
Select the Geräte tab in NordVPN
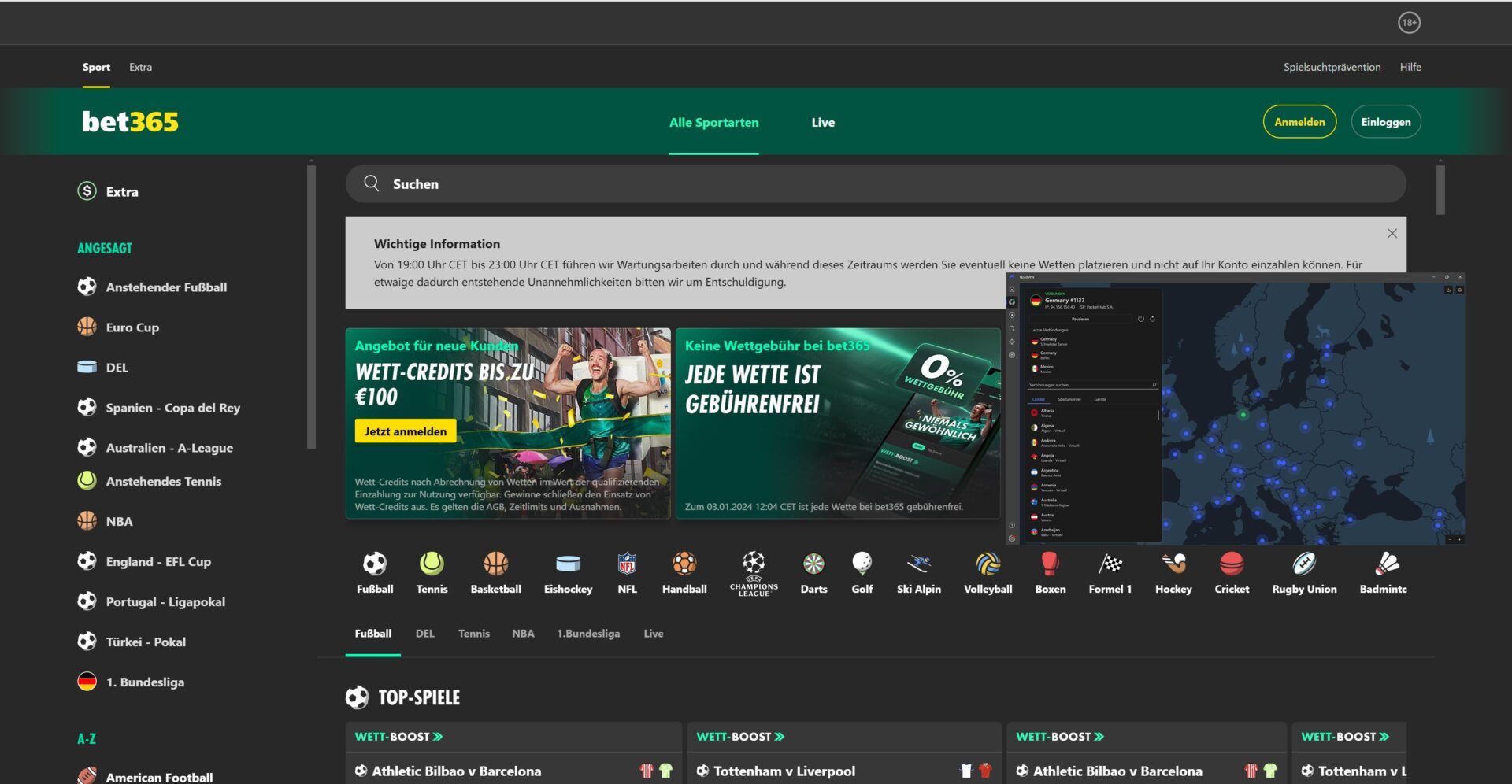[1100, 399]
